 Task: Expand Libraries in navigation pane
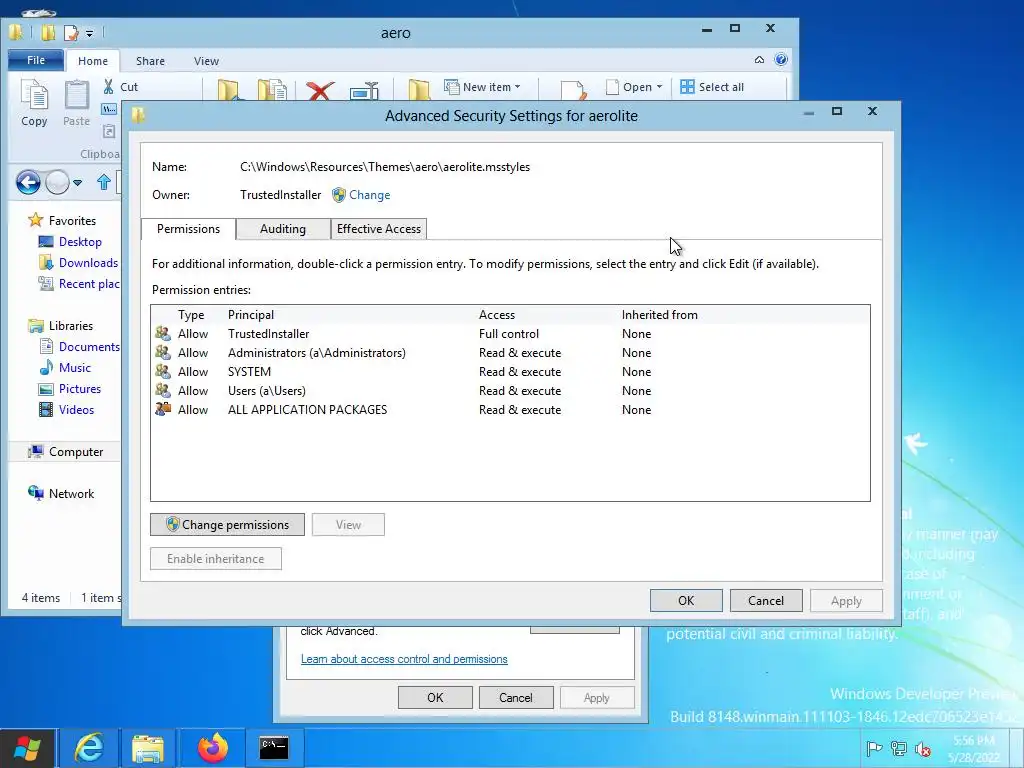(71, 326)
